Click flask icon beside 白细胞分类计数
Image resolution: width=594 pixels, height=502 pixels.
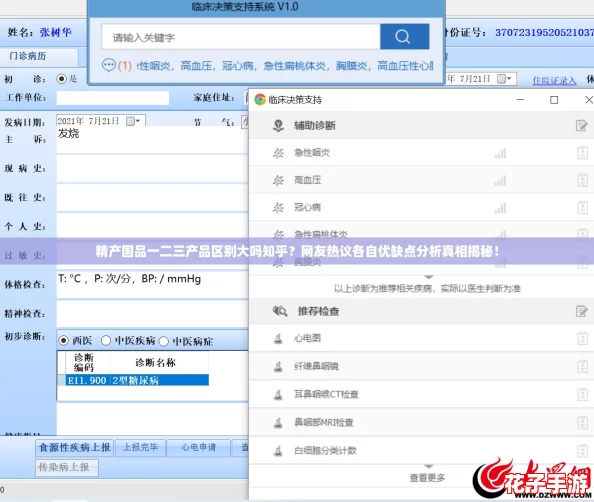tap(278, 450)
